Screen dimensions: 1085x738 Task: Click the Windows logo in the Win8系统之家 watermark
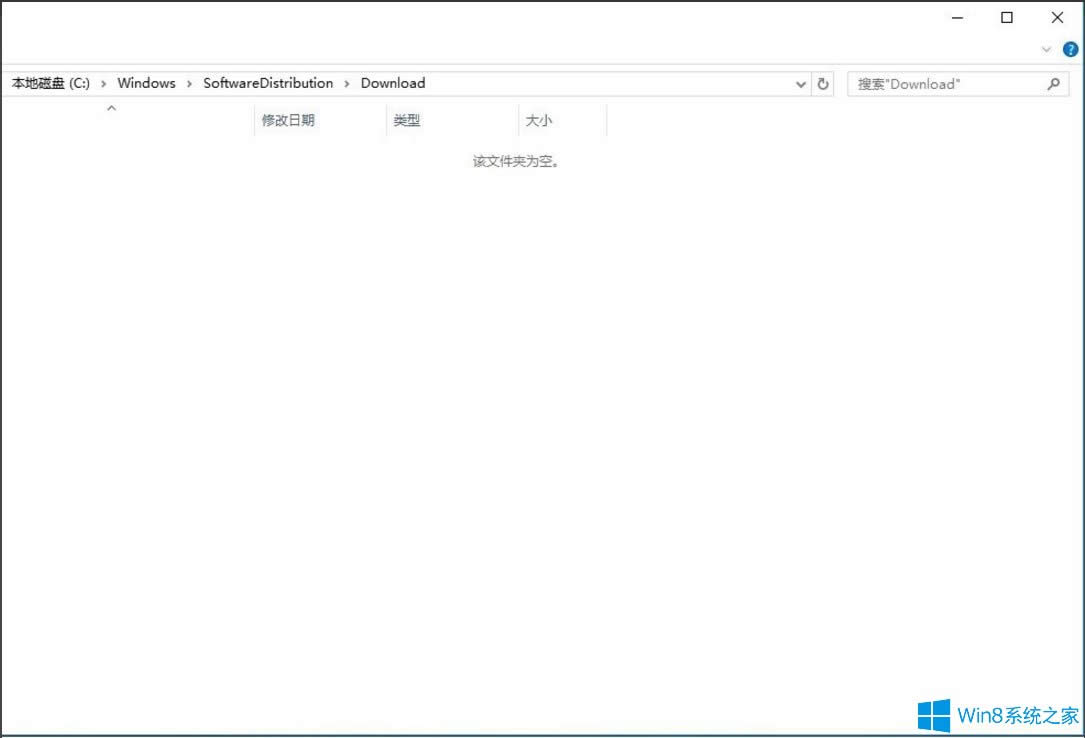(x=932, y=713)
